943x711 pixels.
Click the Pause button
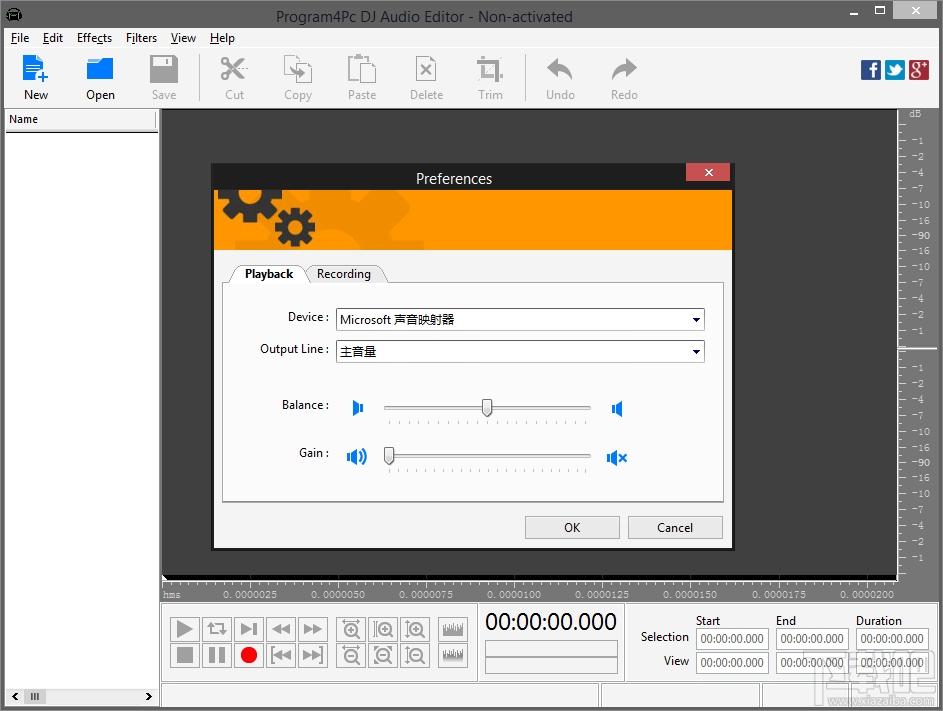[217, 655]
